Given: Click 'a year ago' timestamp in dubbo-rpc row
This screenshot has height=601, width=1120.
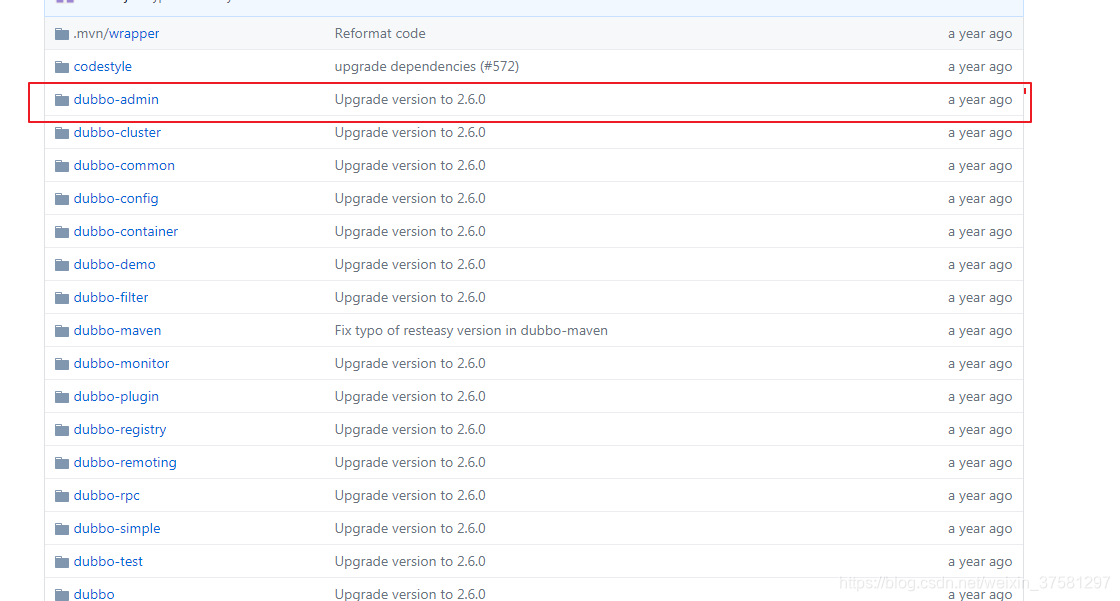Looking at the screenshot, I should coord(980,496).
